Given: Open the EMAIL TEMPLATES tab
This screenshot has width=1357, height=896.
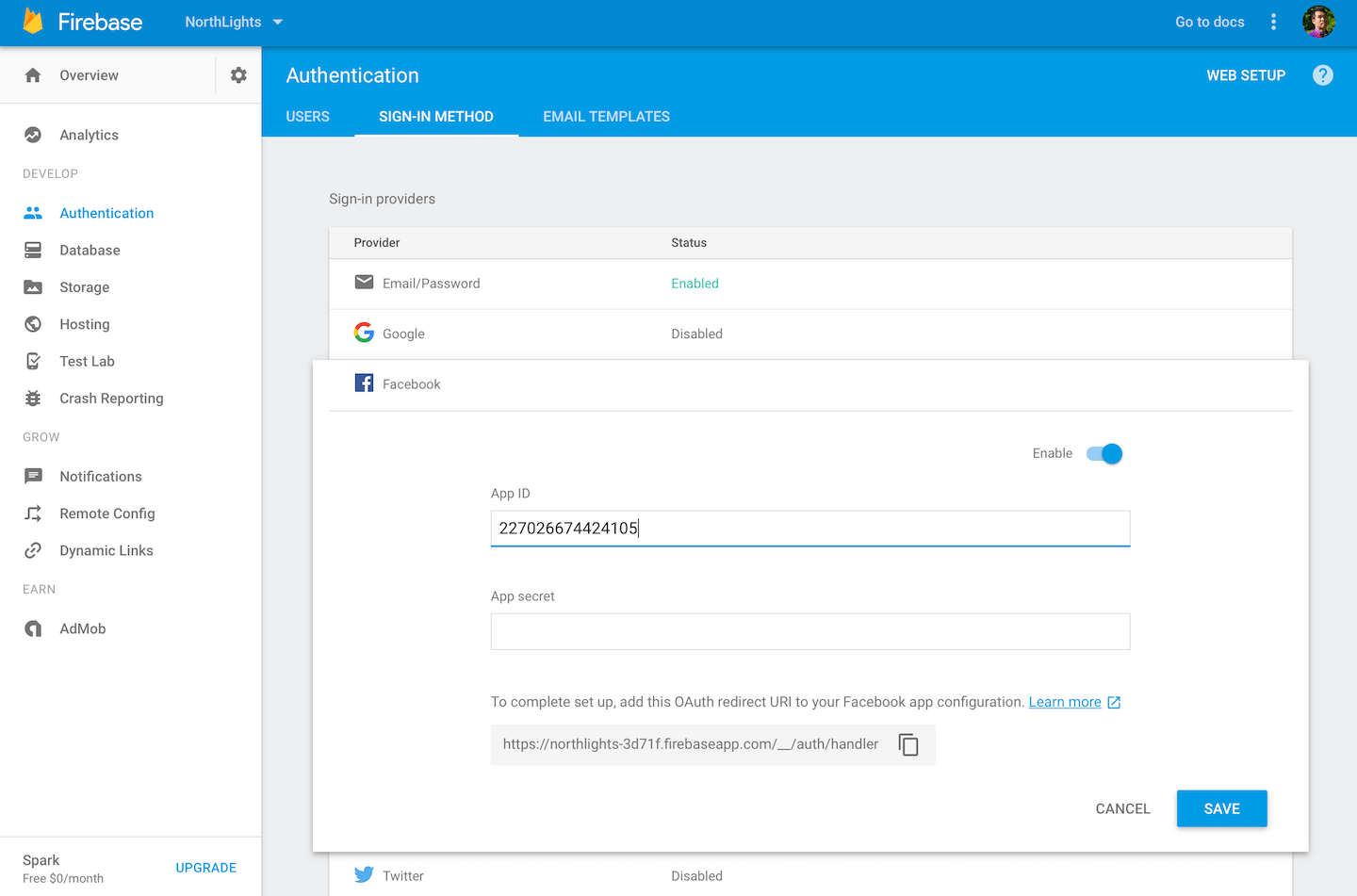Looking at the screenshot, I should (606, 117).
